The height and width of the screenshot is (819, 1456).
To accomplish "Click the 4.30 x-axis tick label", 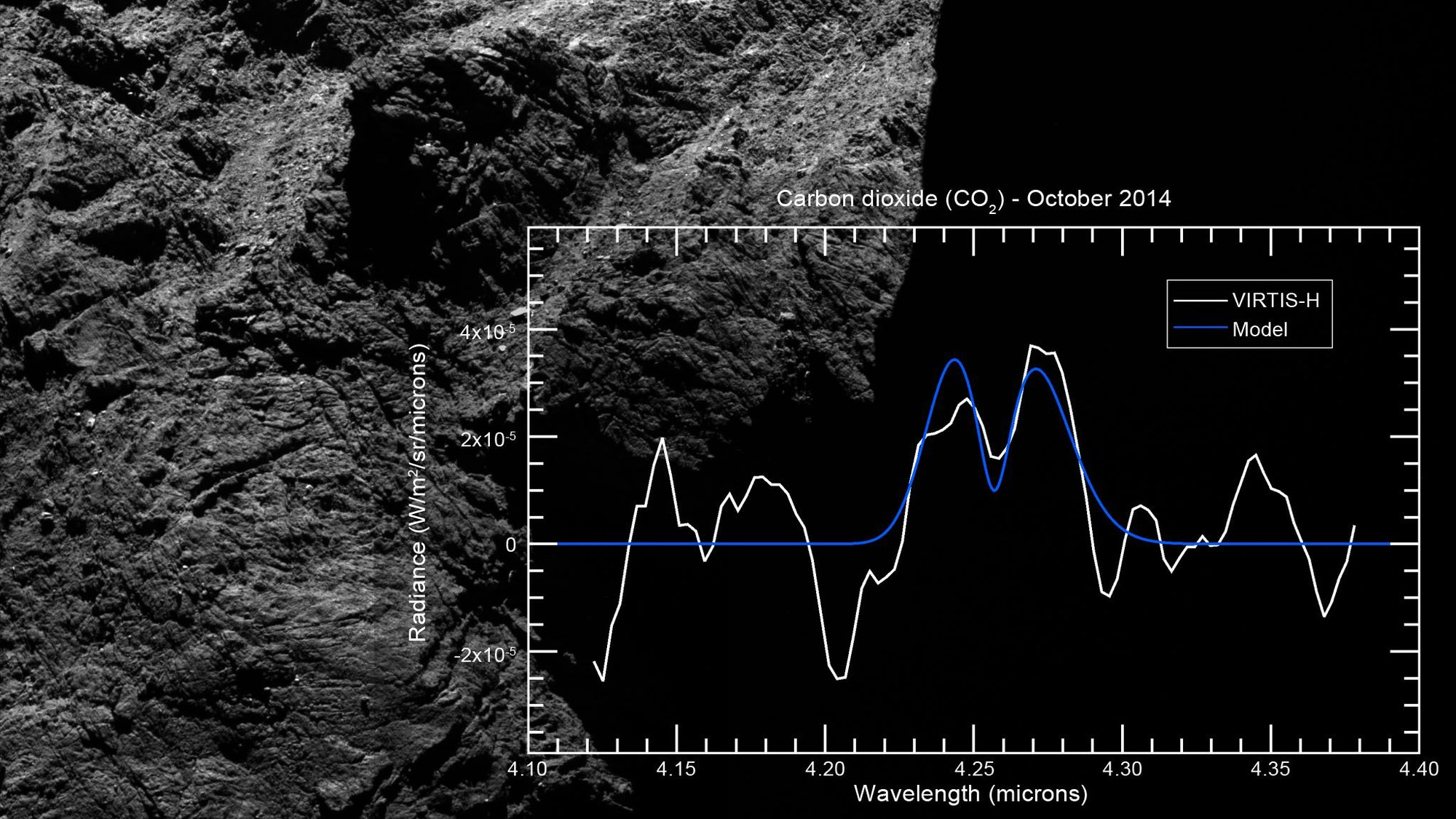I will 1122,769.
